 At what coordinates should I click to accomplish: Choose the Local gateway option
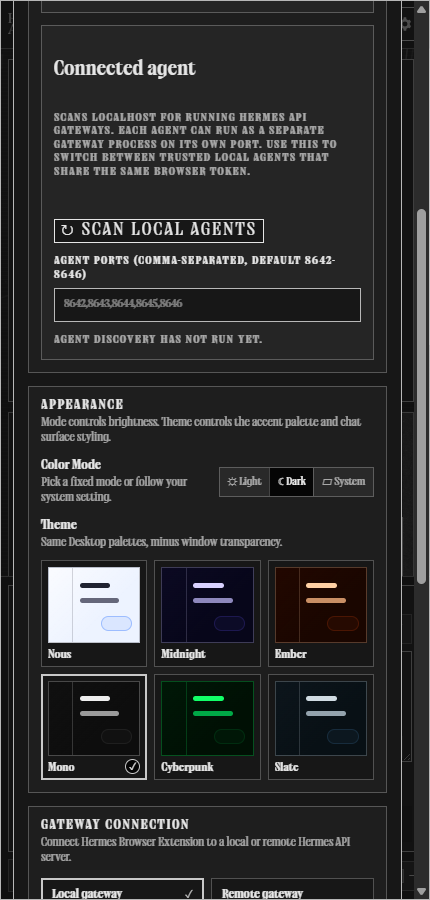122,889
